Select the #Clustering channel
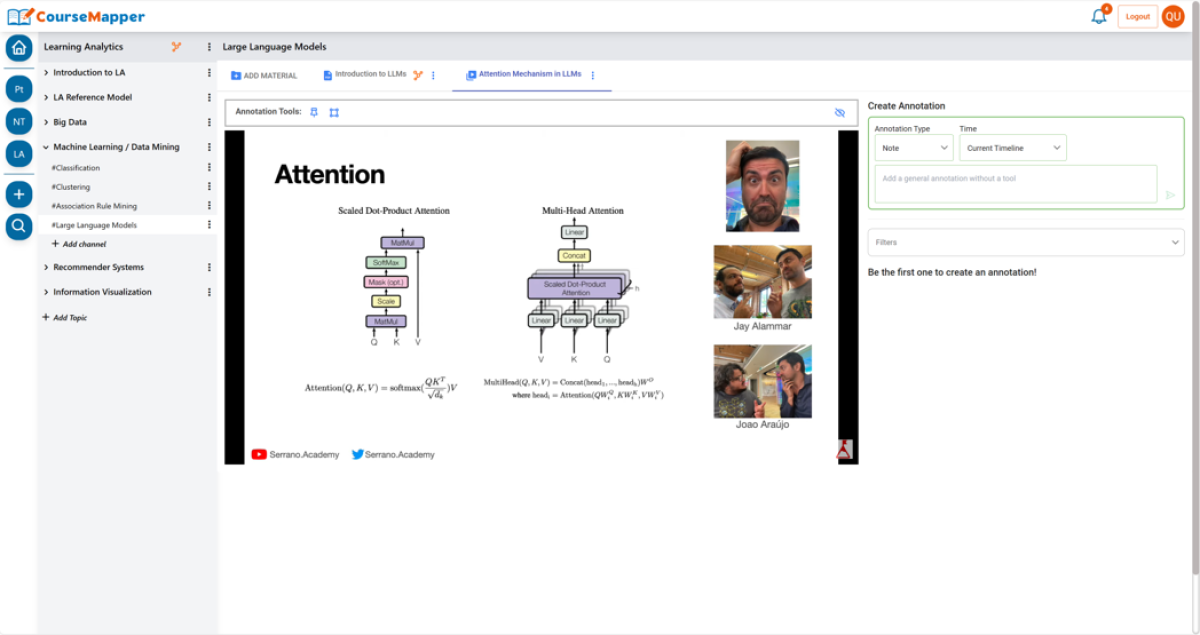Viewport: 1200px width, 635px height. point(71,187)
